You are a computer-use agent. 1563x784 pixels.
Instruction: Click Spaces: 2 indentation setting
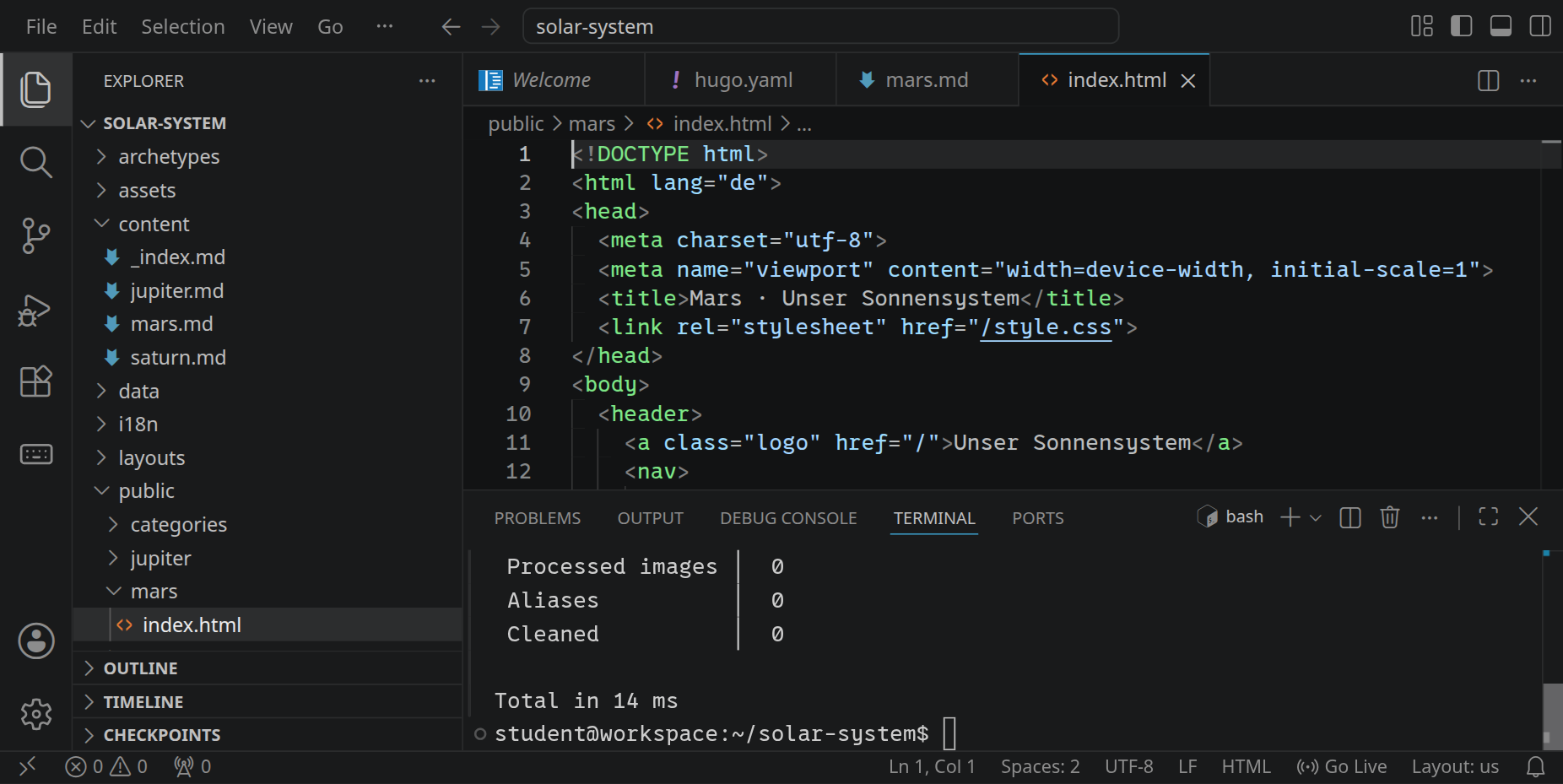pos(1040,766)
